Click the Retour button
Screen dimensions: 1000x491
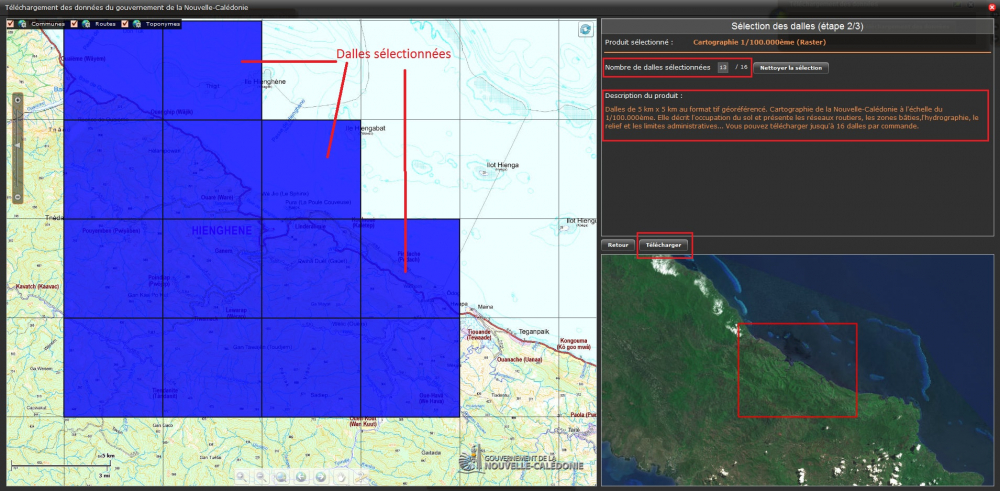coord(618,245)
